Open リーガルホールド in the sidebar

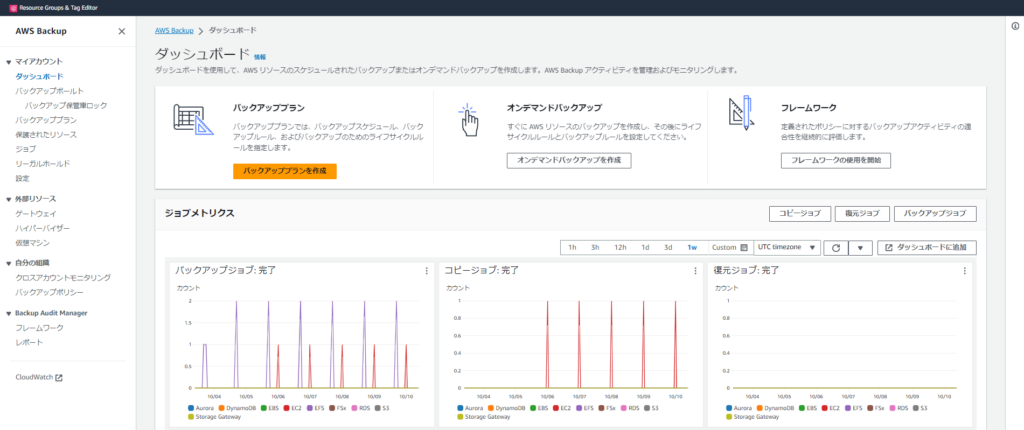coord(42,163)
